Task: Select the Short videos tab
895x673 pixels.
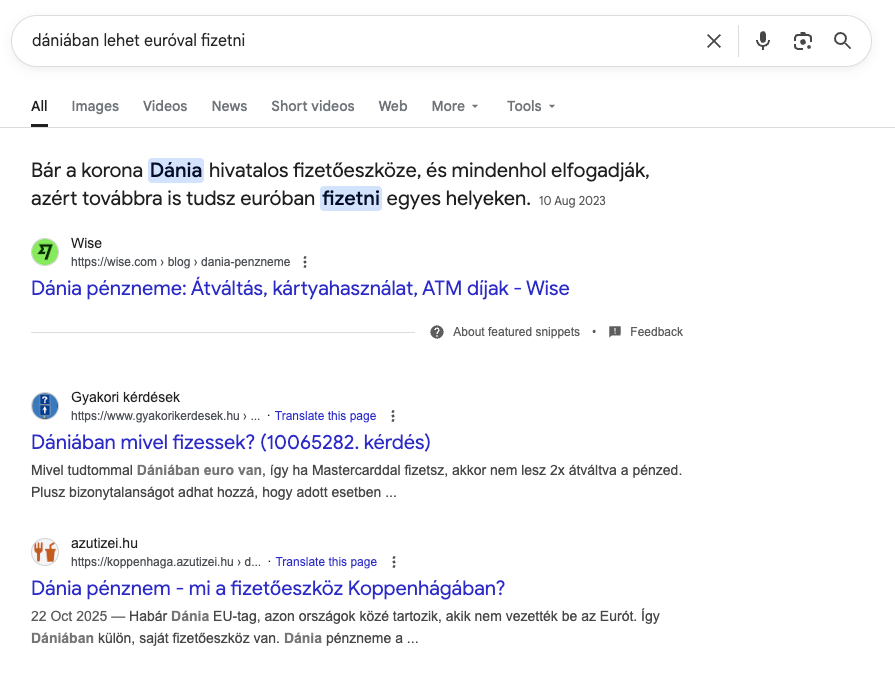Action: point(312,106)
